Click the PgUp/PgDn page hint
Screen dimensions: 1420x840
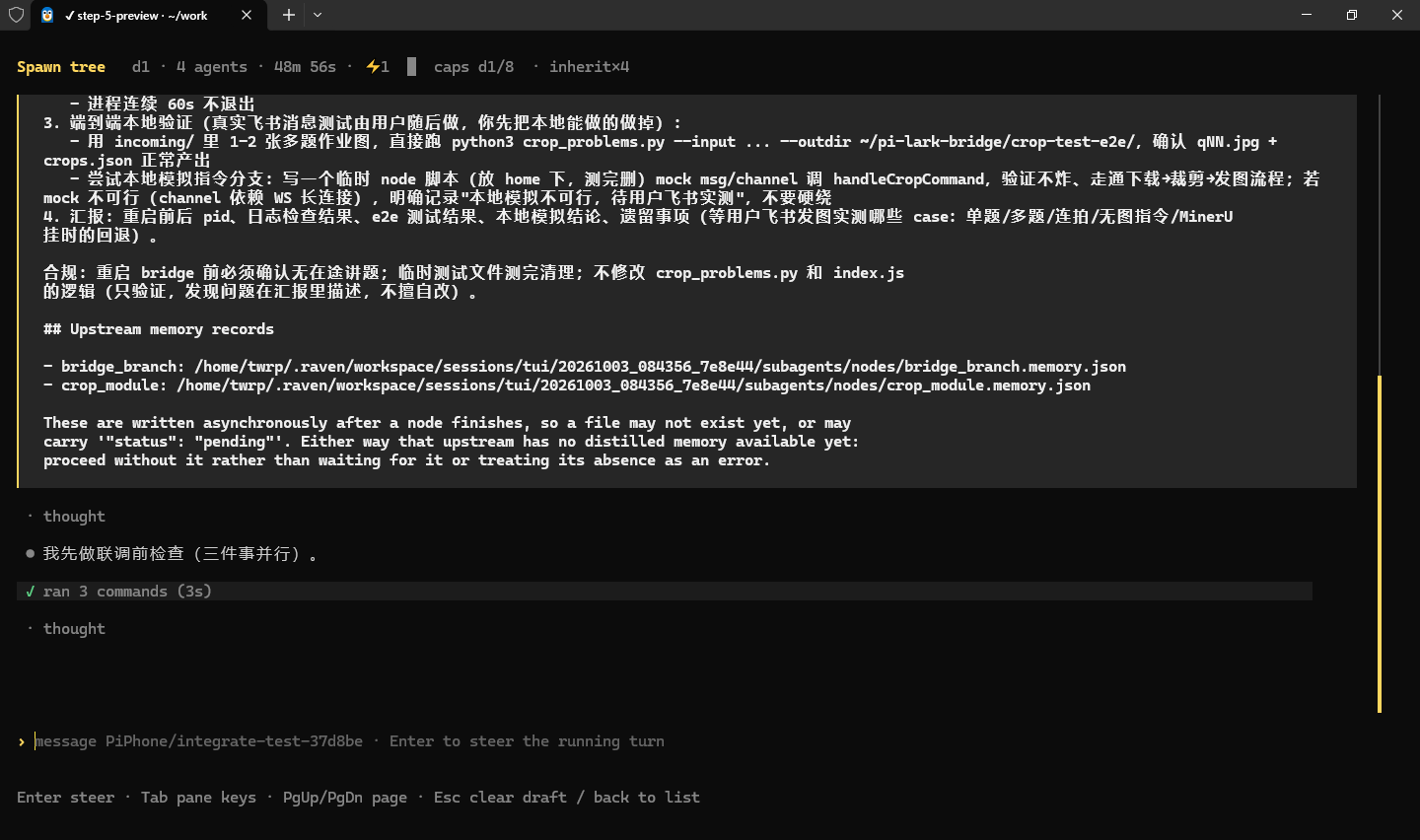coord(345,798)
